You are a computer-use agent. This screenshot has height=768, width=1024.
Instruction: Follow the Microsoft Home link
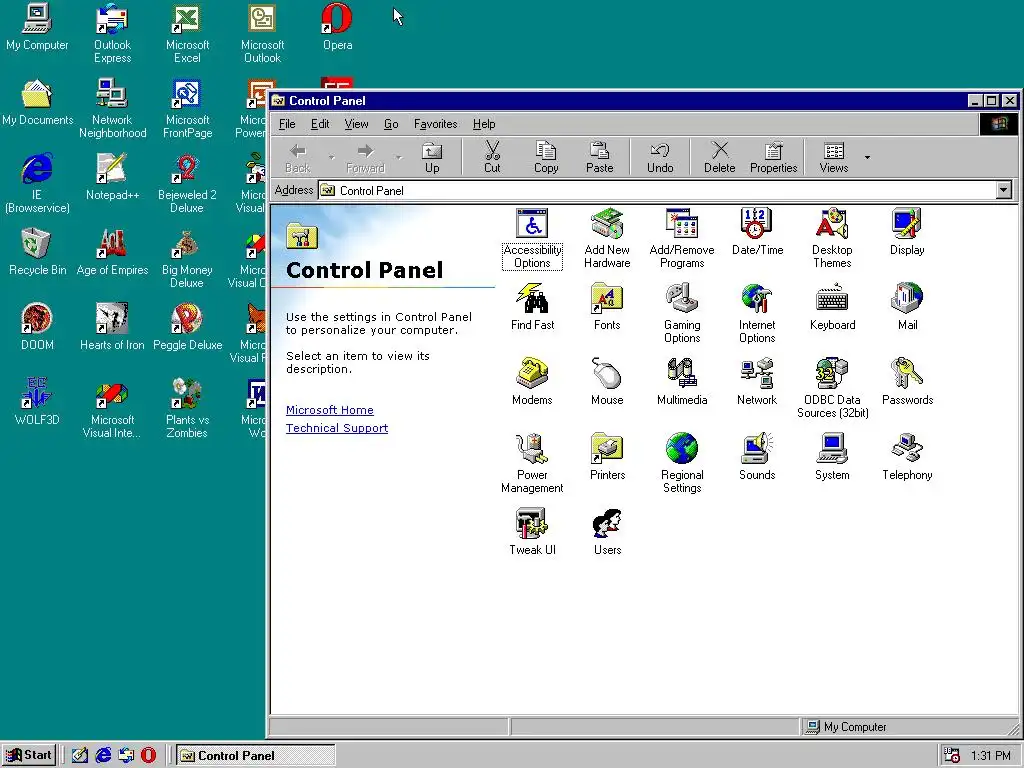(x=330, y=410)
